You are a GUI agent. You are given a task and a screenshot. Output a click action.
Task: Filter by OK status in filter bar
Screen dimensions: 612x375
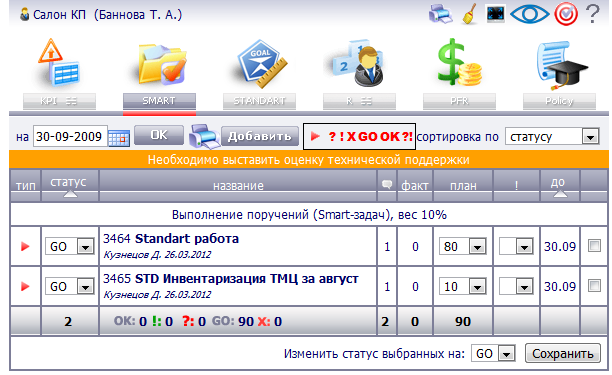pos(390,137)
